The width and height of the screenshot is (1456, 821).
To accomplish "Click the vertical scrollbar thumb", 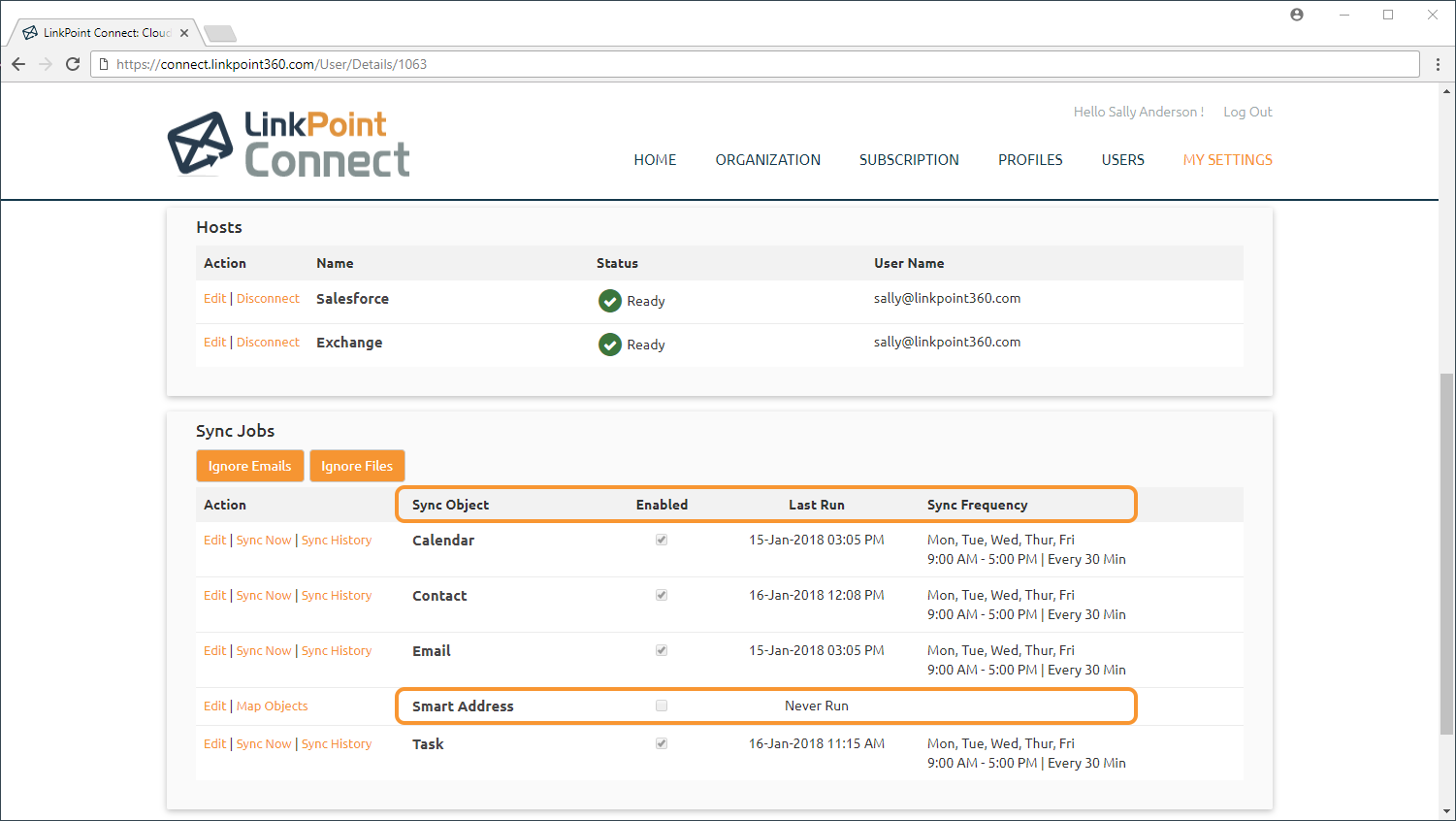I will (1446, 554).
